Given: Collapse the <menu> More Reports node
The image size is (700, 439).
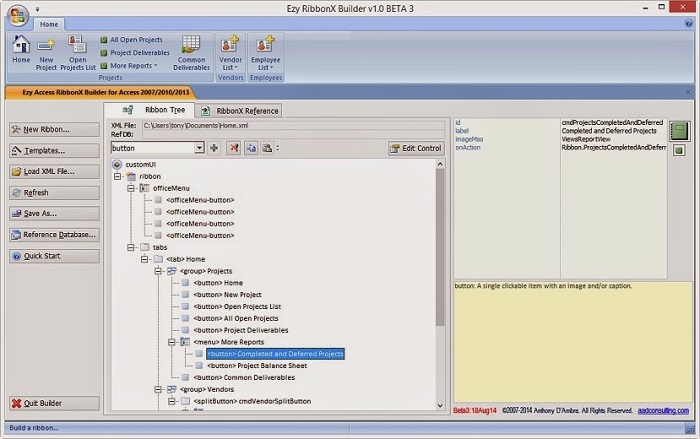Looking at the screenshot, I should pos(171,342).
